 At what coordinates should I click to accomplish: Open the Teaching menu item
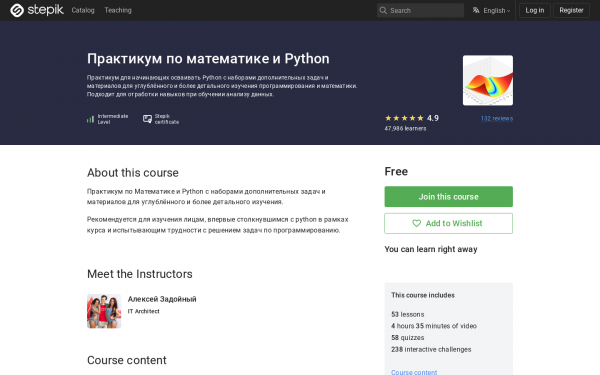click(x=118, y=10)
